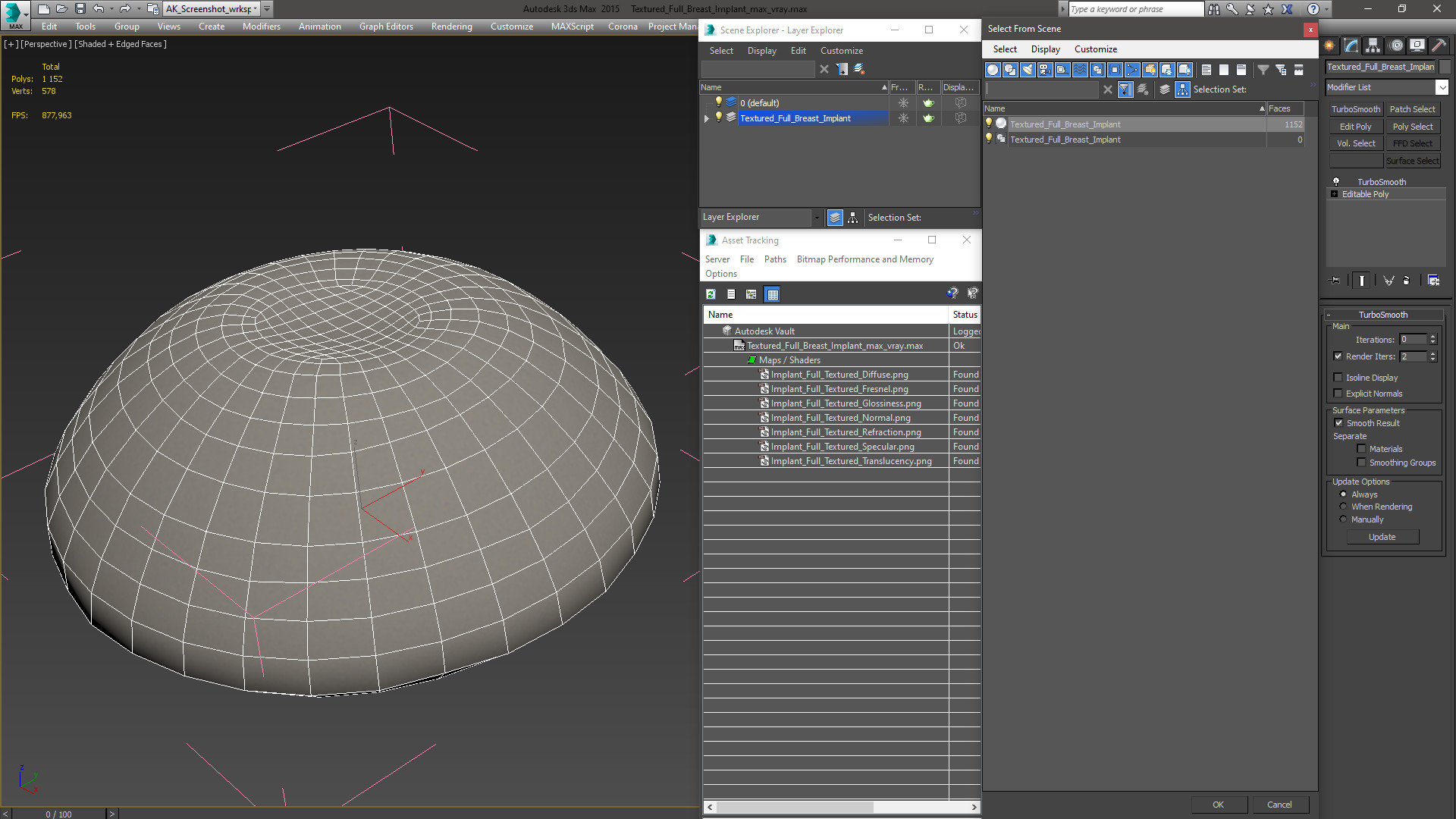
Task: Increase Render Iters spinner value
Action: 1432,354
